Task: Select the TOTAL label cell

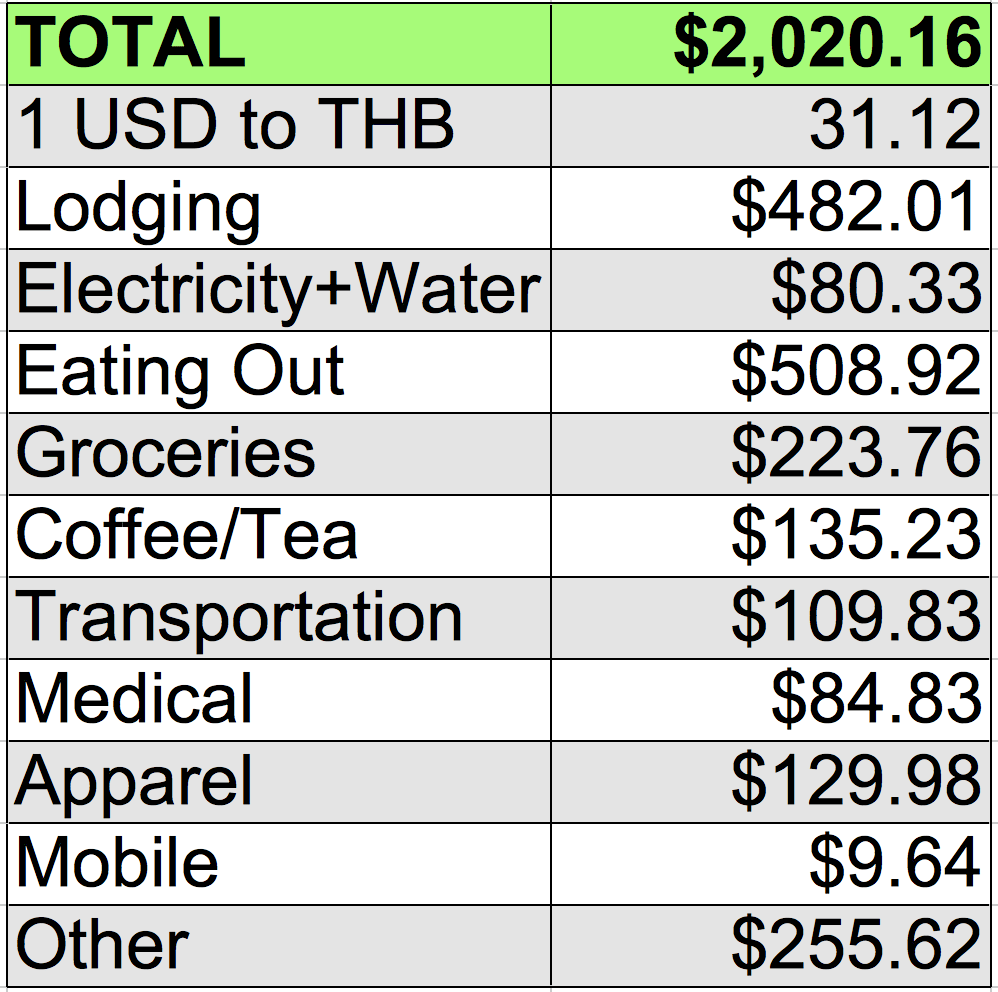Action: [x=278, y=44]
